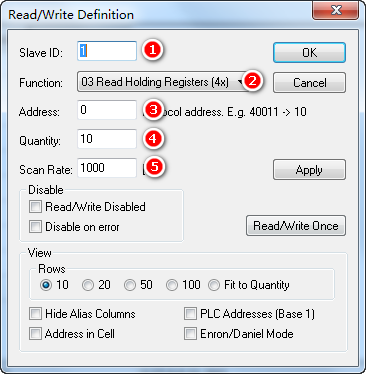Click the Apply button
This screenshot has width=366, height=374.
click(309, 170)
